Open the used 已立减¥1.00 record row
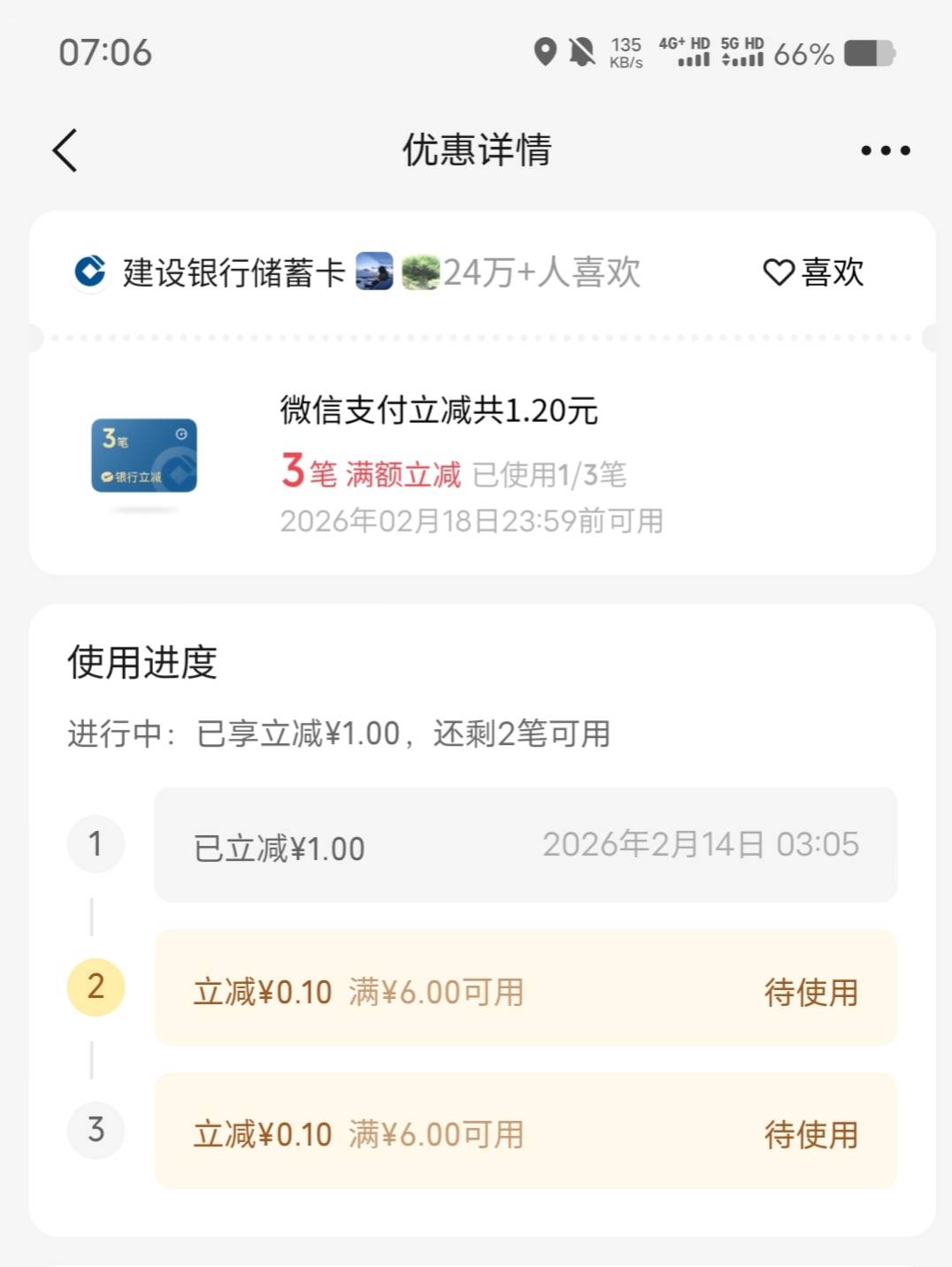This screenshot has width=952, height=1267. [526, 846]
